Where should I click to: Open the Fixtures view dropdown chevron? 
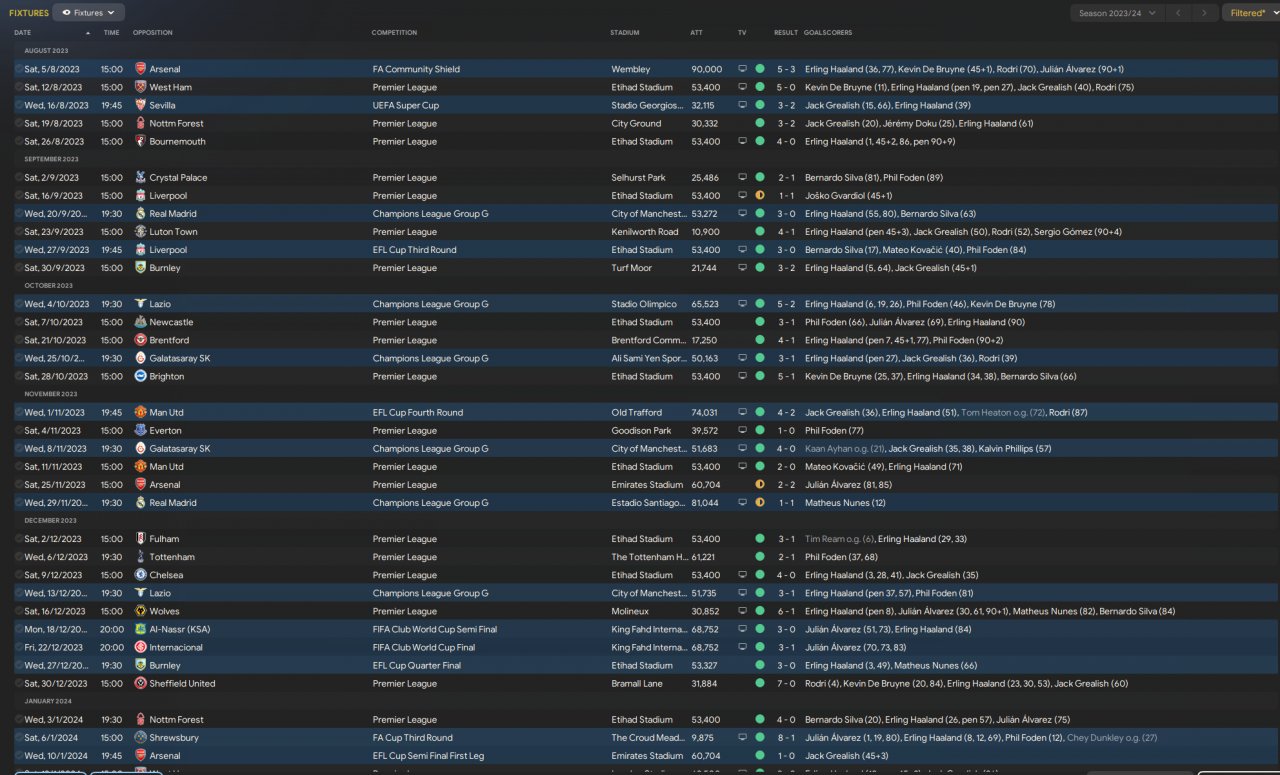[111, 13]
